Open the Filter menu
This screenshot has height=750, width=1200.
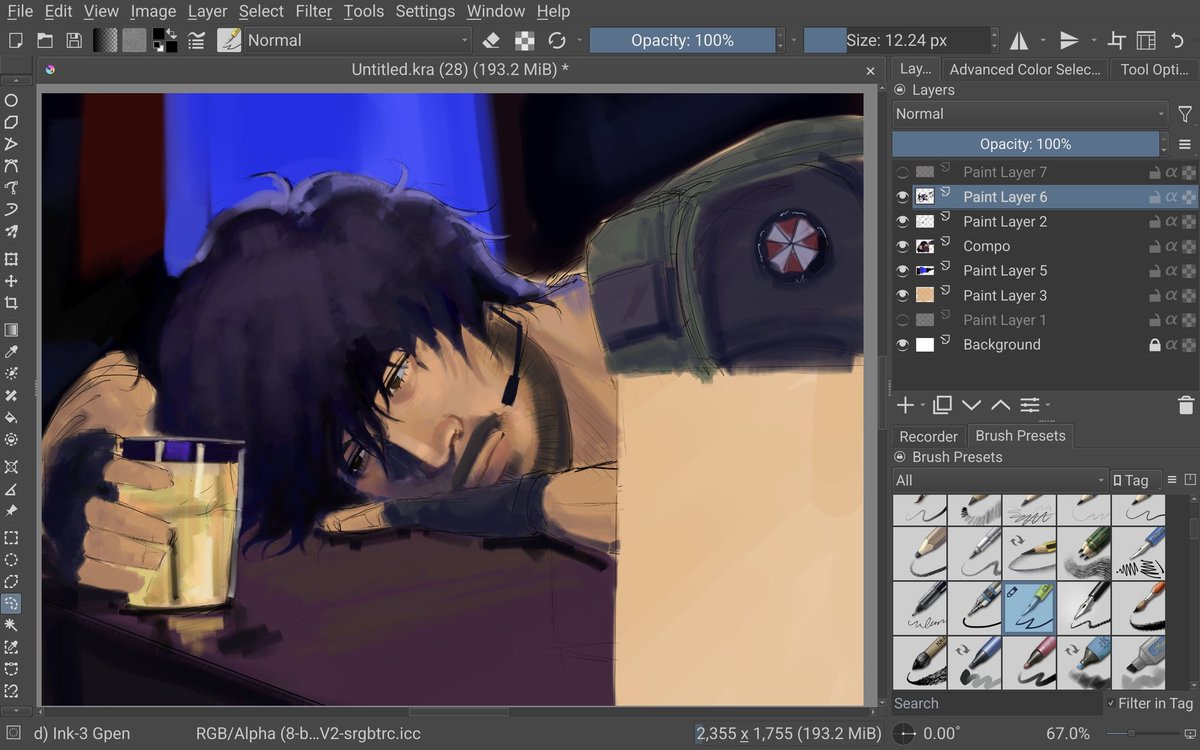tap(314, 12)
